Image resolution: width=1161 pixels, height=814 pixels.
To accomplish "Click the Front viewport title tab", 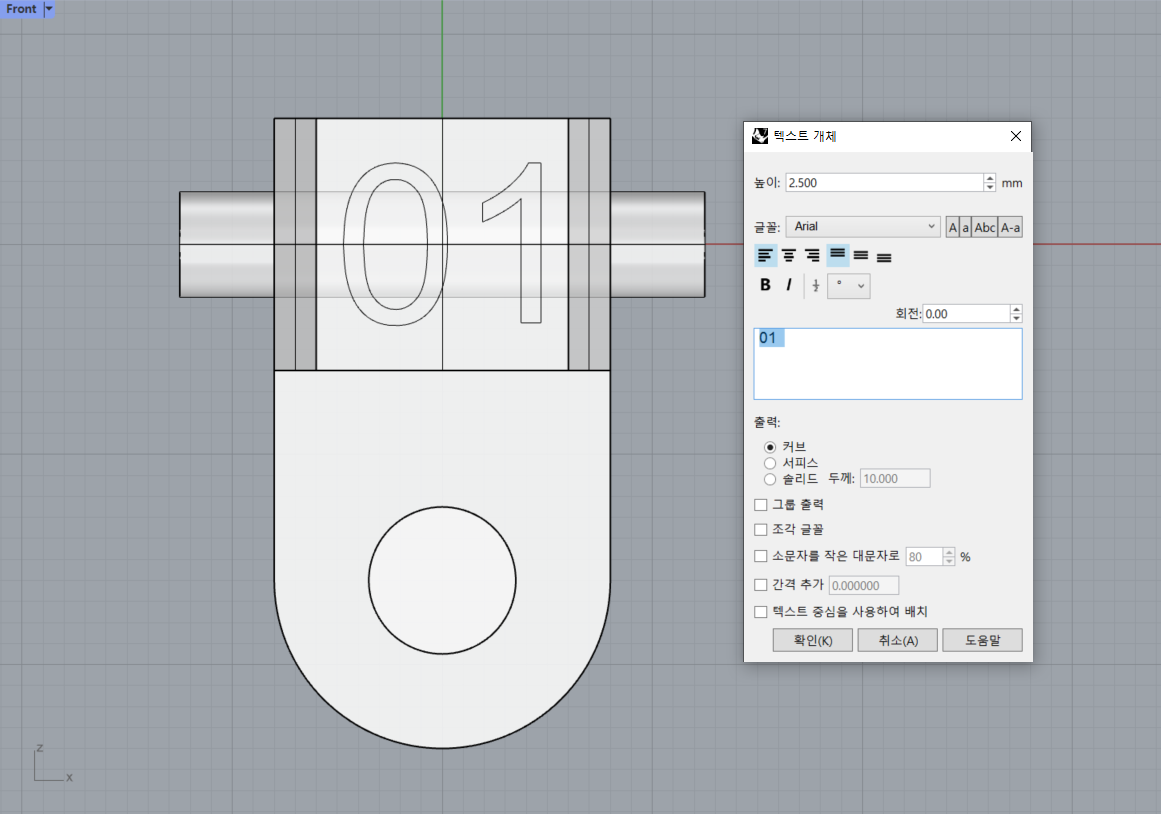I will click(x=21, y=9).
